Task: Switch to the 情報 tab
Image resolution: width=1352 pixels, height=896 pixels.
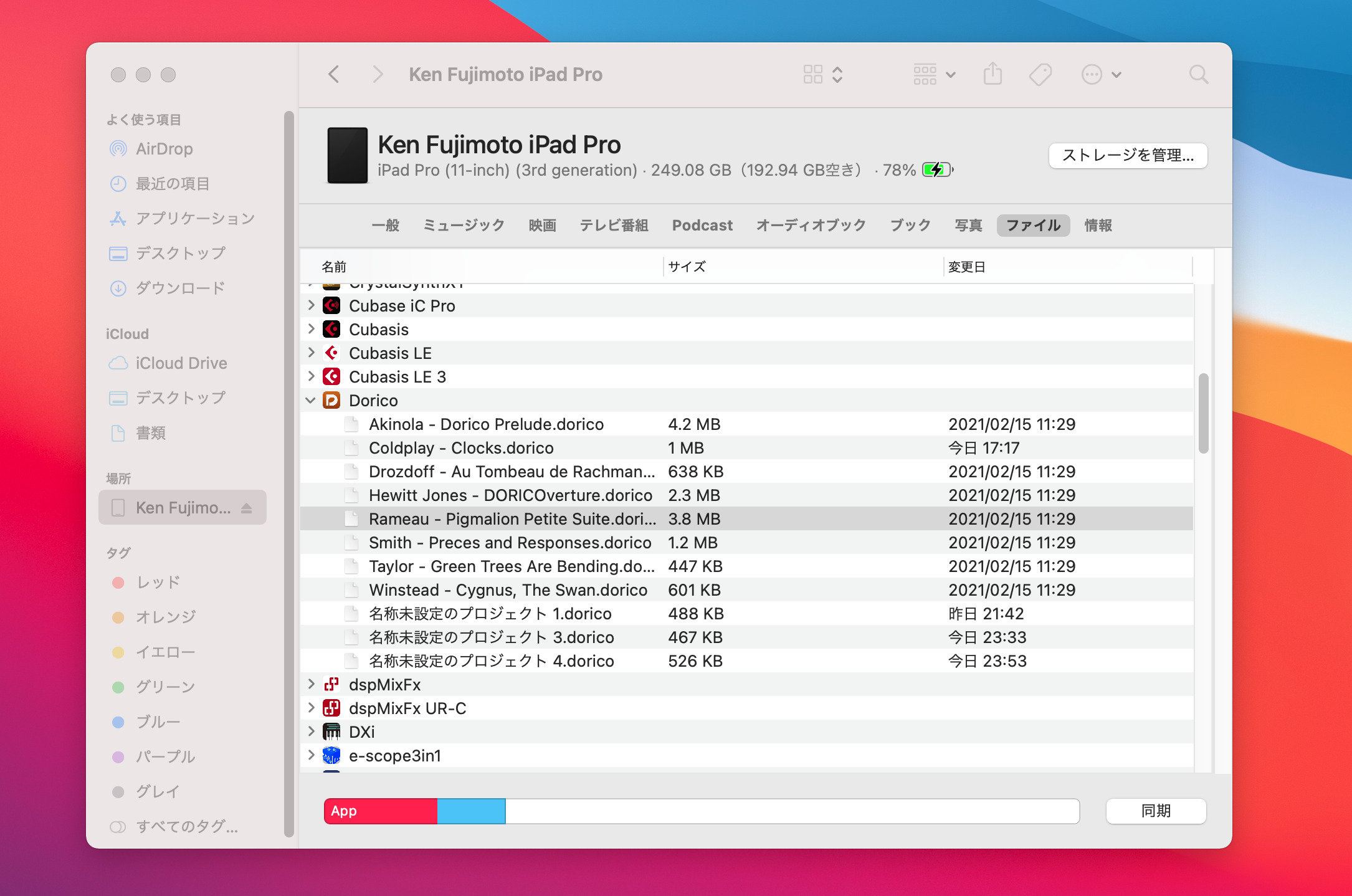Action: pyautogui.click(x=1098, y=225)
